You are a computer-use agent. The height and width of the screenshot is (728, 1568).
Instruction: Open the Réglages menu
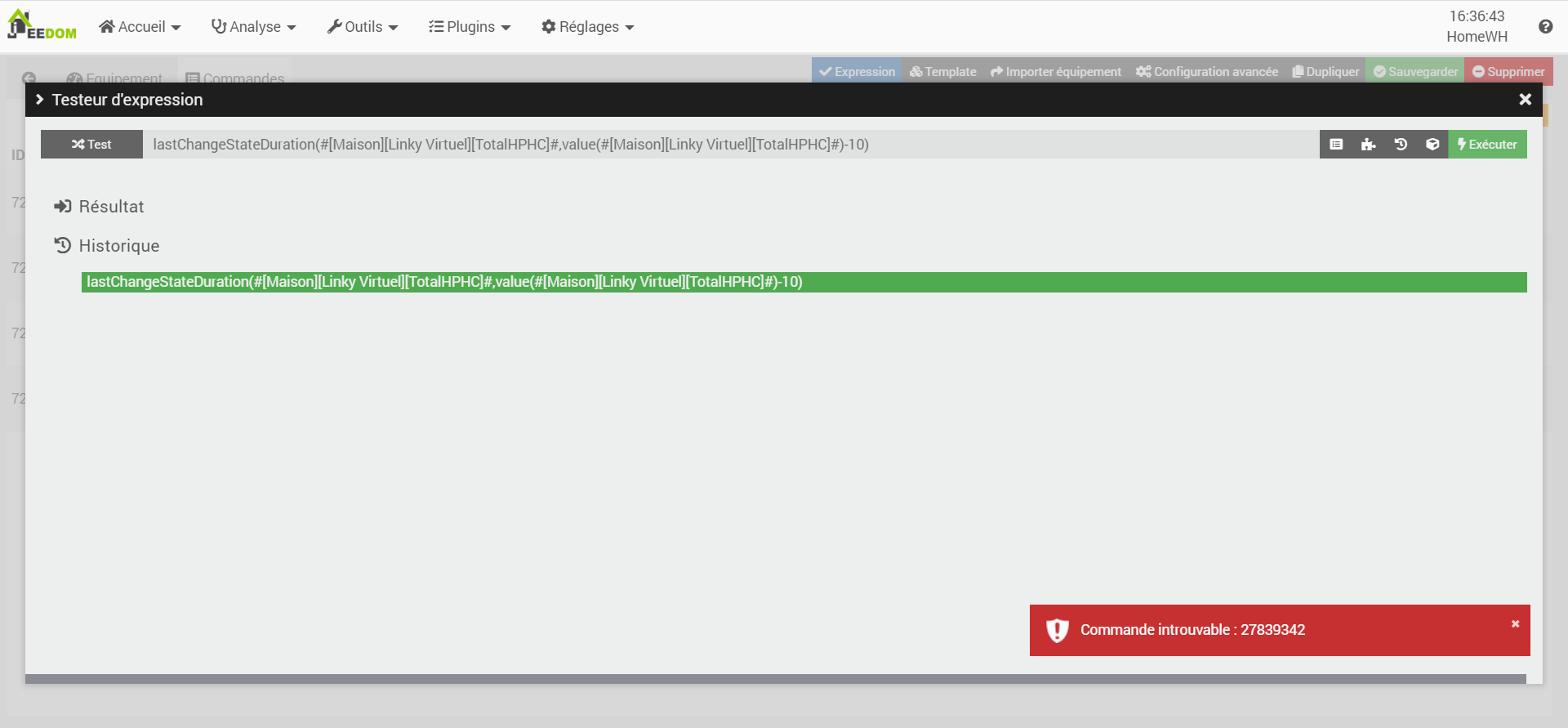coord(588,27)
